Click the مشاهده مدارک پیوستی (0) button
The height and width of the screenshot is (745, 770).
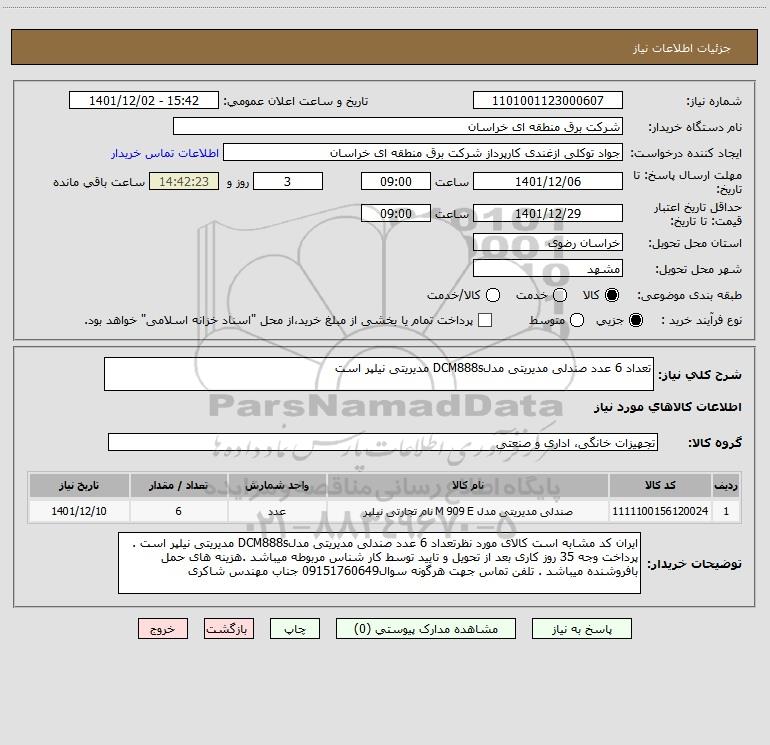click(426, 629)
